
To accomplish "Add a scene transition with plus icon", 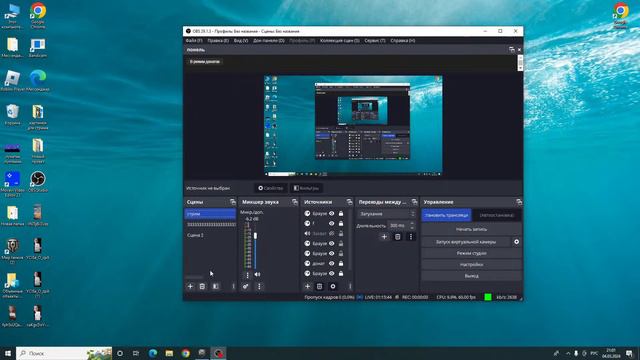I will point(384,237).
